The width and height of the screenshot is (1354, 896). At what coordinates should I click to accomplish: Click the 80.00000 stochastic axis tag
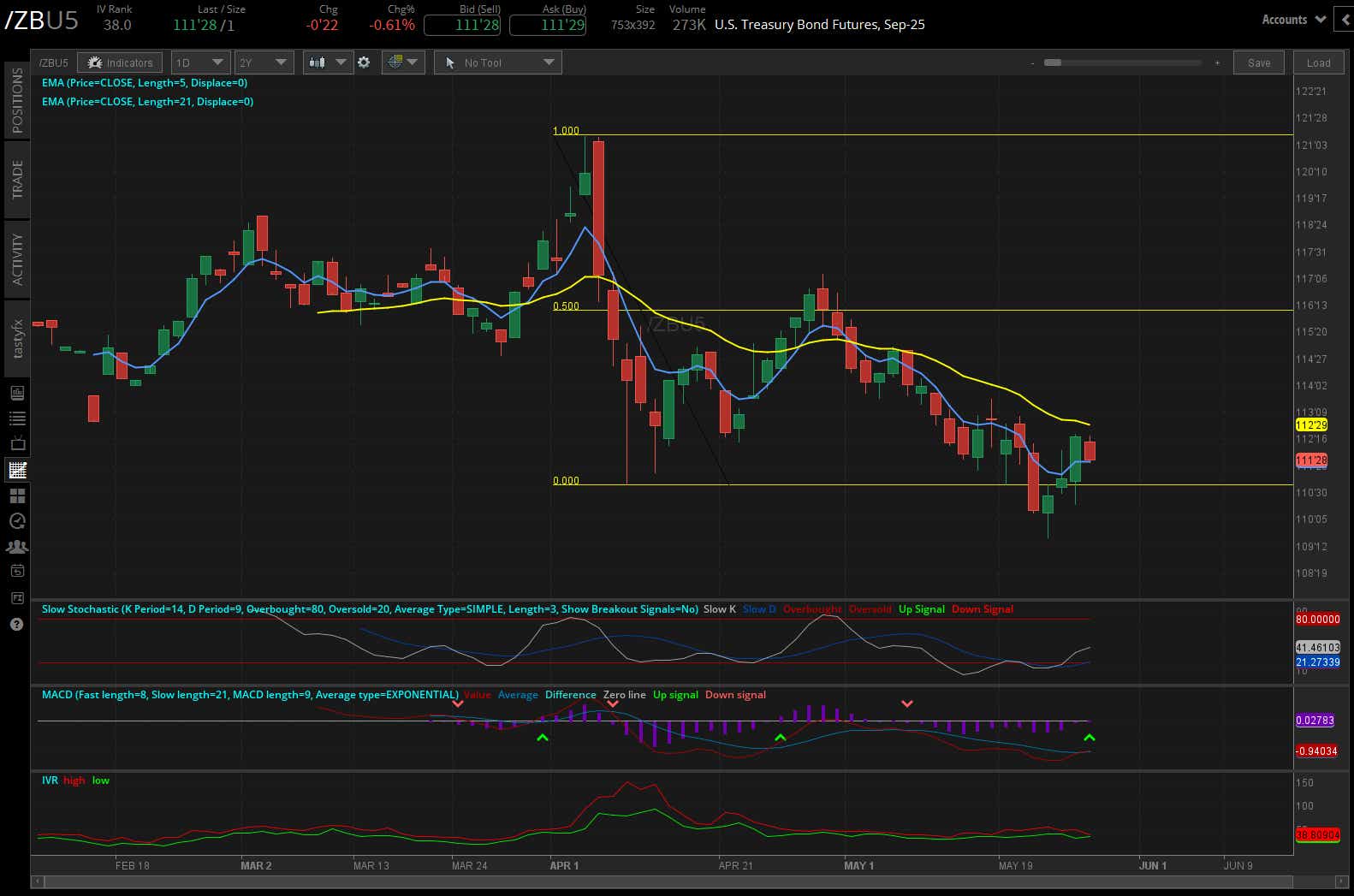1318,620
